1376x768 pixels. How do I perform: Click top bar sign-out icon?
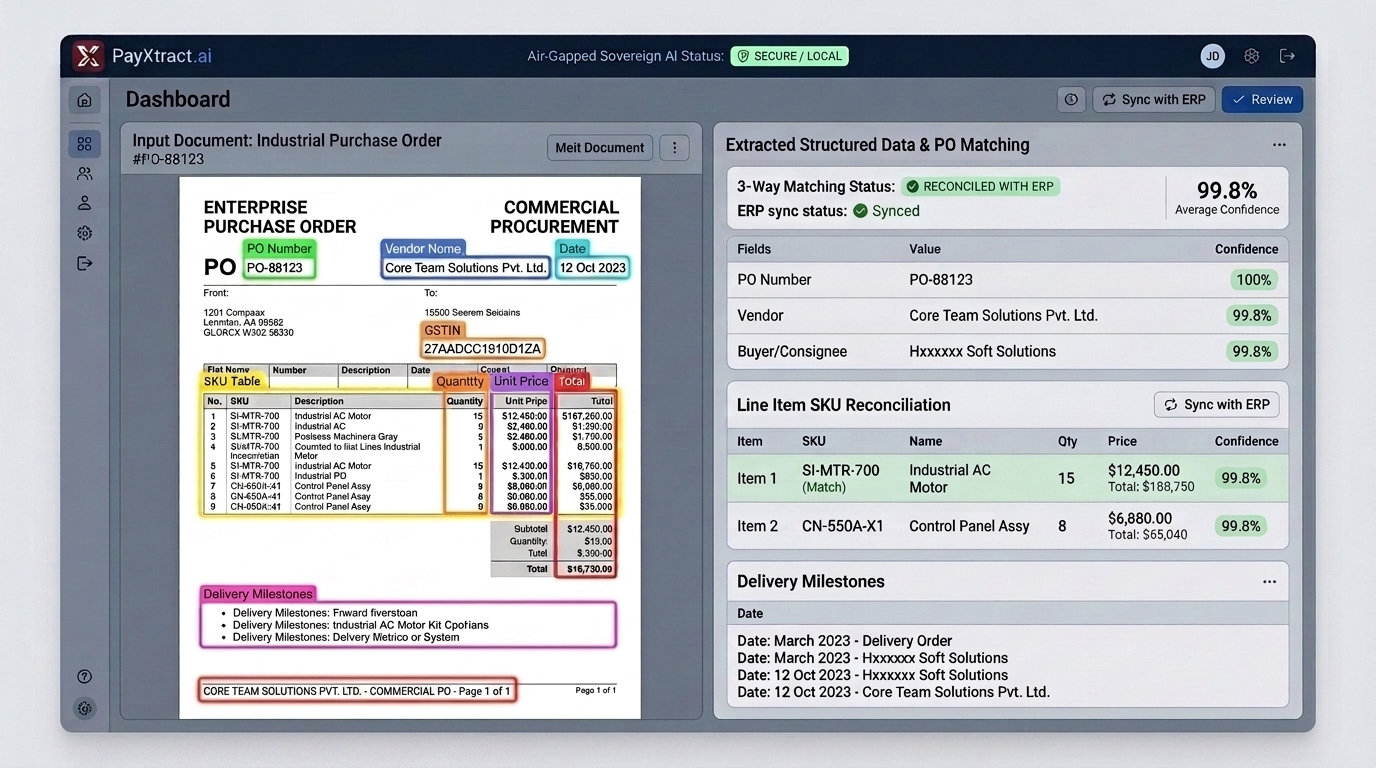point(1287,56)
